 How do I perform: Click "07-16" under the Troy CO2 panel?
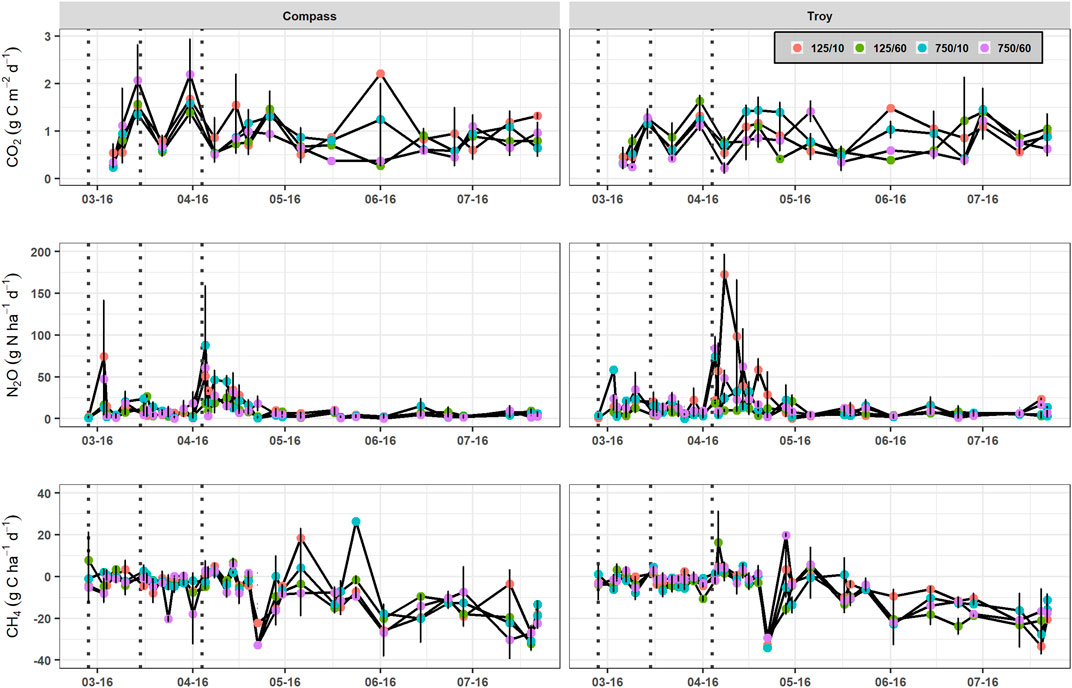point(982,199)
